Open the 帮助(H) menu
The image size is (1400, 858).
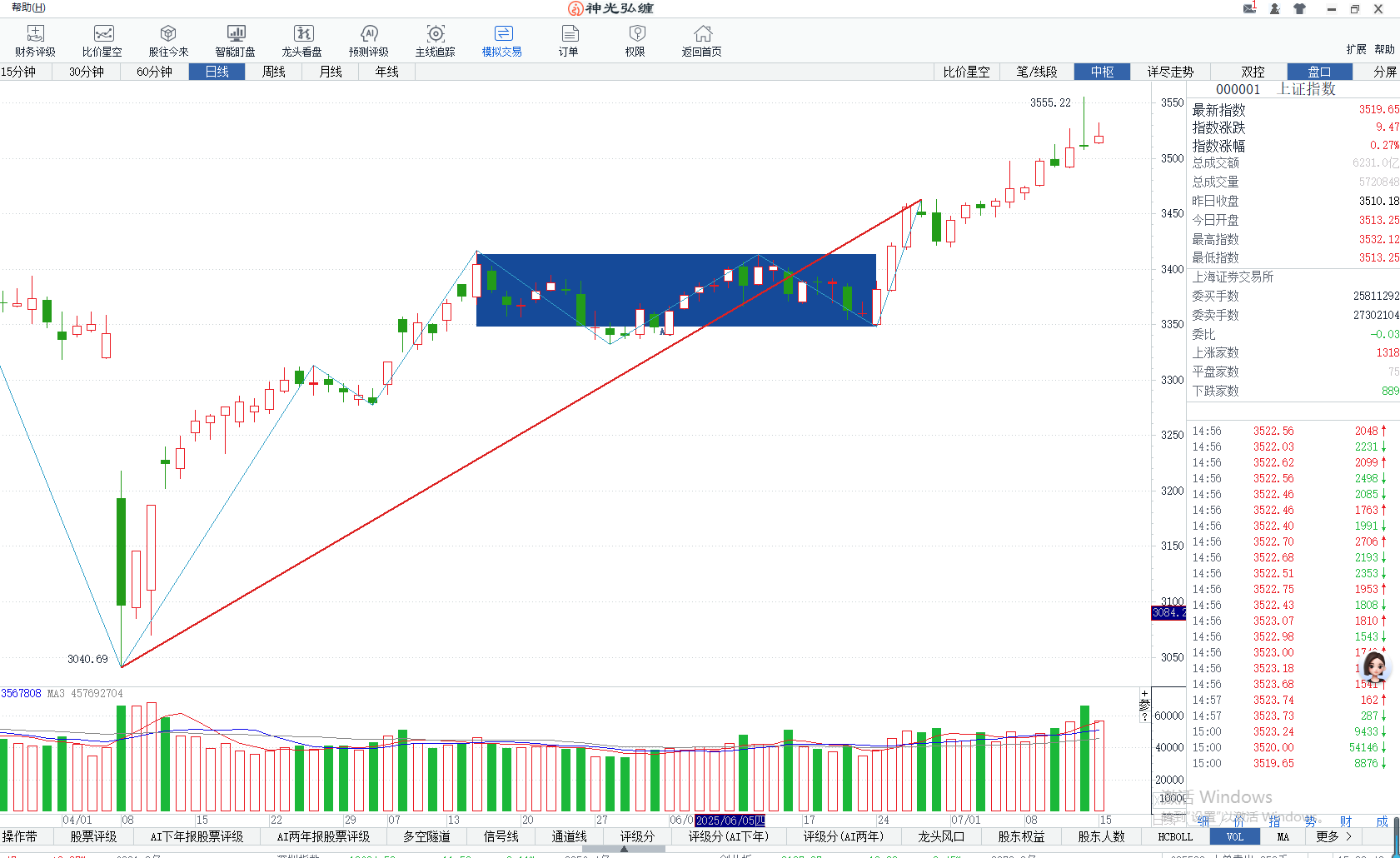pyautogui.click(x=28, y=7)
